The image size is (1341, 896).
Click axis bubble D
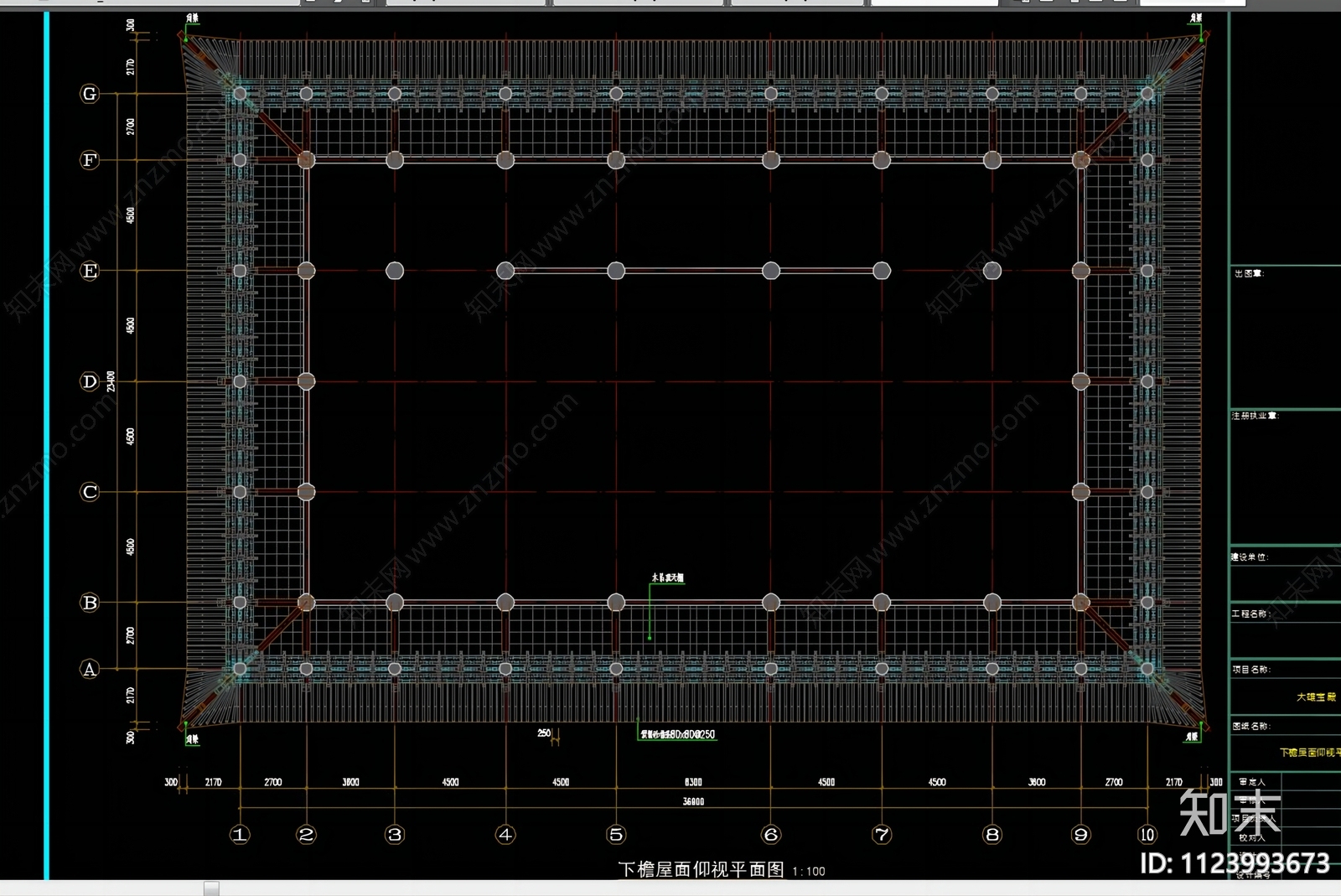[90, 381]
